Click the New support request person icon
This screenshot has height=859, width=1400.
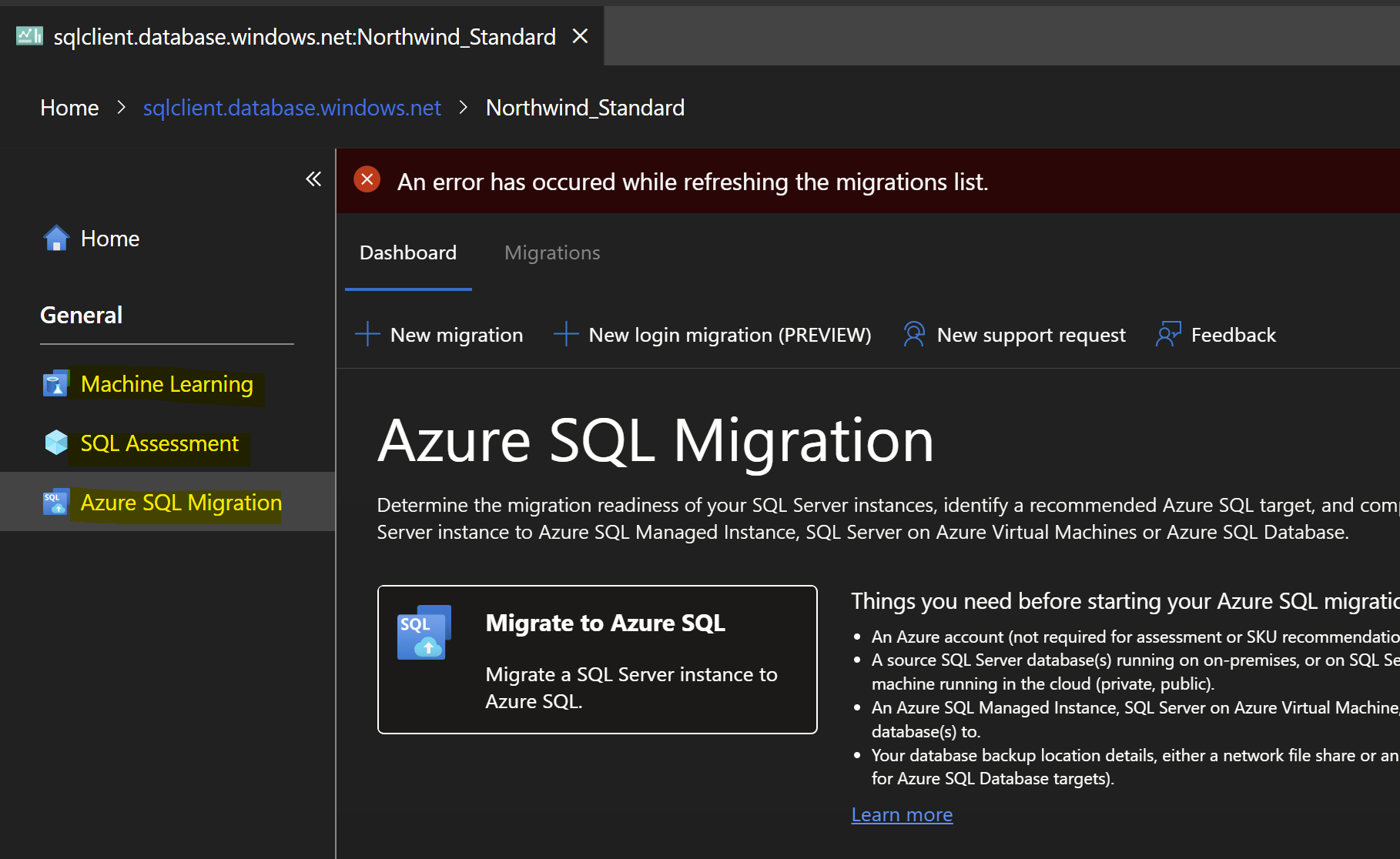[x=913, y=334]
